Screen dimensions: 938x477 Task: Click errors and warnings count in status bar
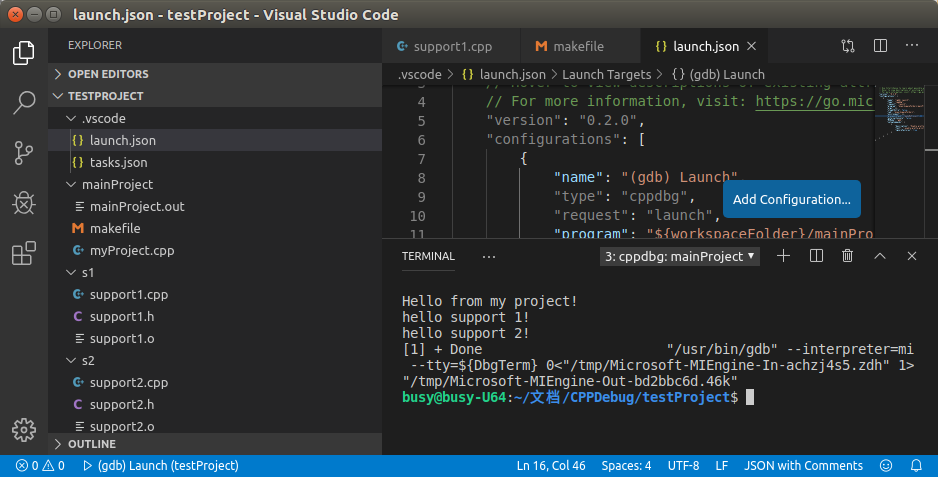tap(40, 466)
